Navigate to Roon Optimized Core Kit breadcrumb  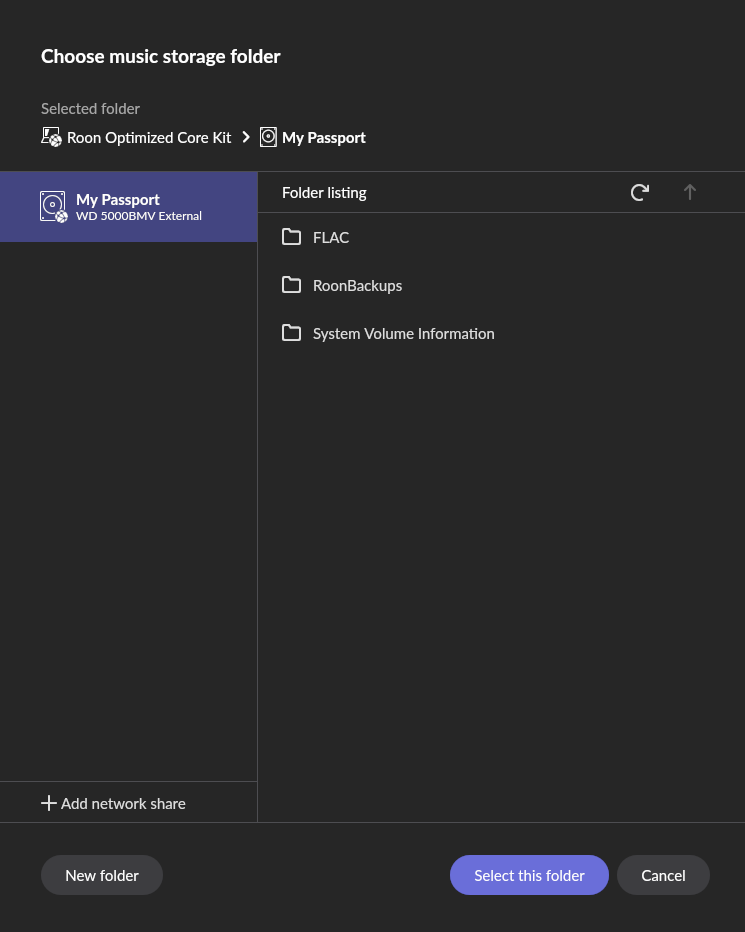tap(149, 137)
